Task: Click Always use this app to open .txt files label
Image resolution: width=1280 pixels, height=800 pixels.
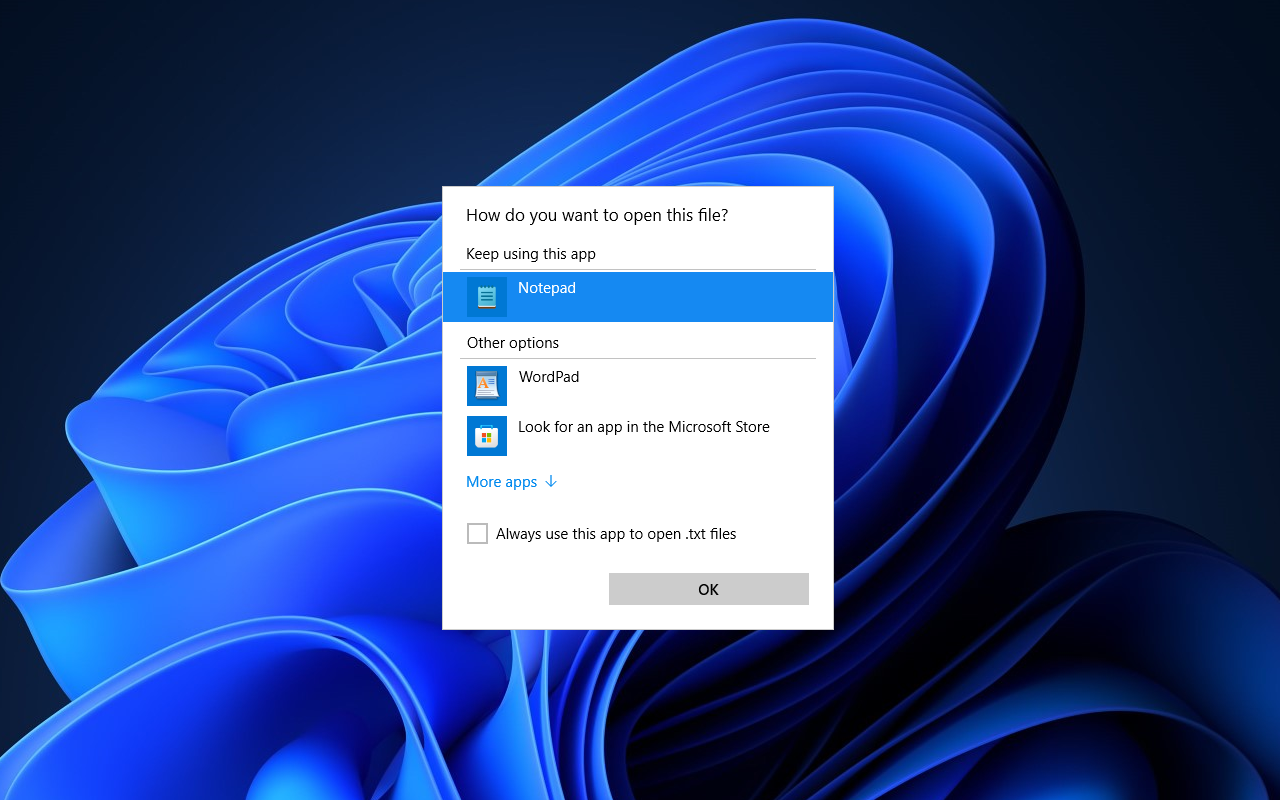Action: click(x=616, y=534)
